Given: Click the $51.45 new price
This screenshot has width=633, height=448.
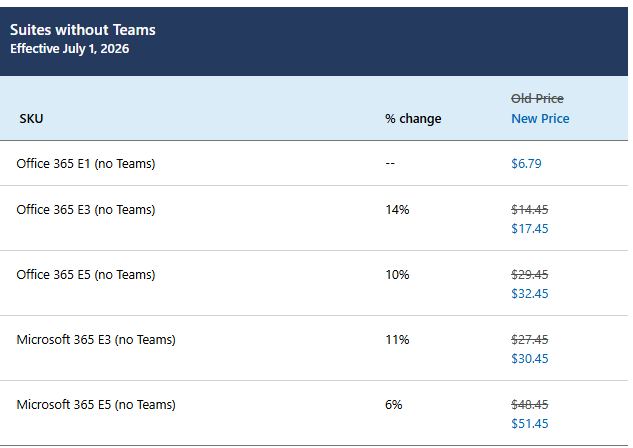Looking at the screenshot, I should (530, 423).
